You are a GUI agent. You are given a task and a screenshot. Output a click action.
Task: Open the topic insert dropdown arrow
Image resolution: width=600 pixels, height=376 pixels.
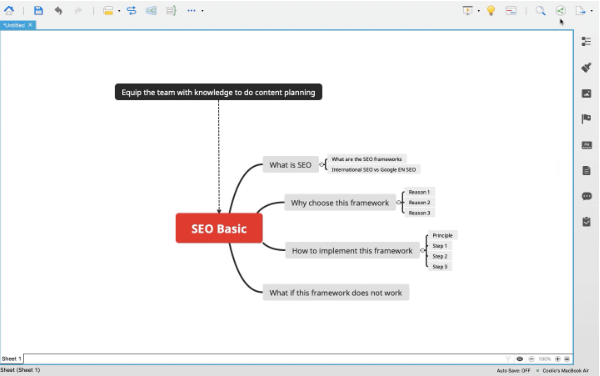pos(119,11)
